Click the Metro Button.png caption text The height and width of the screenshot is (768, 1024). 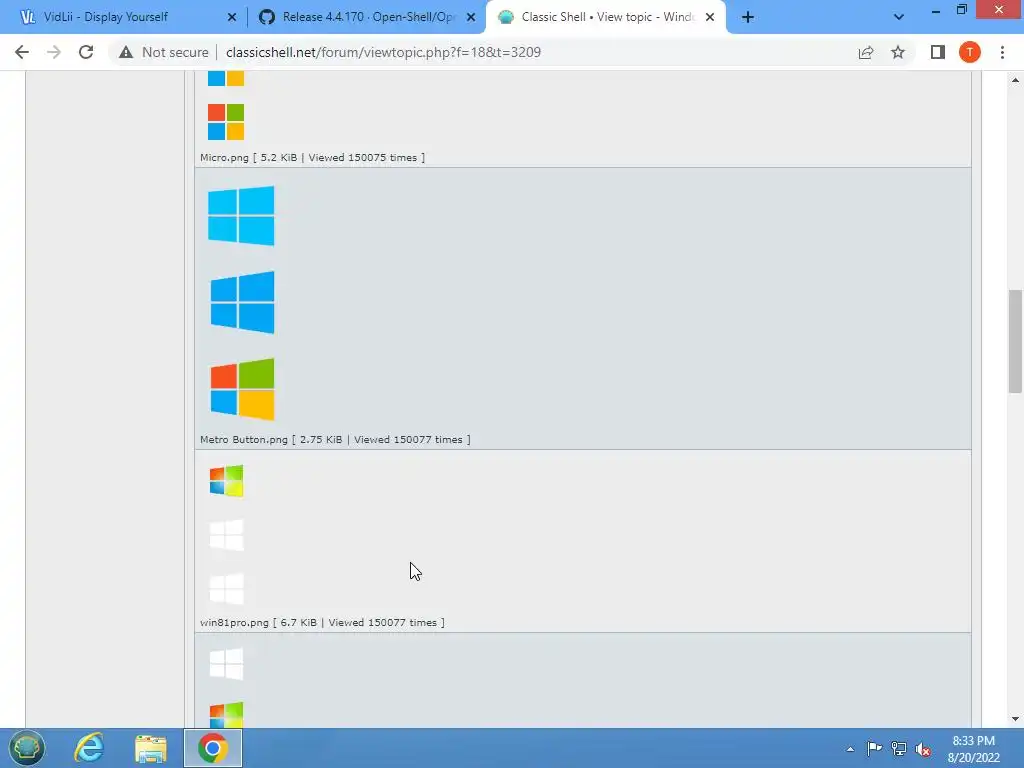(x=335, y=440)
